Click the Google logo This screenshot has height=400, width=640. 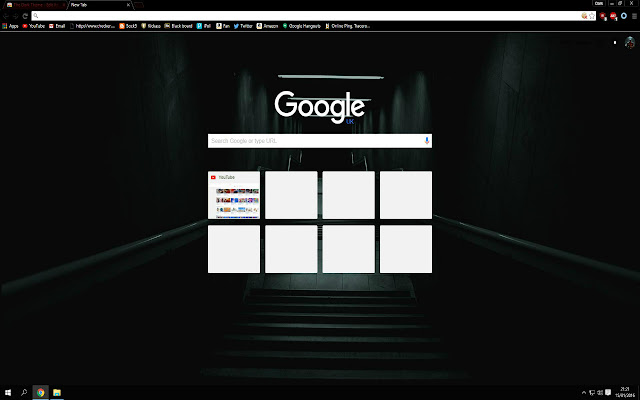click(320, 107)
